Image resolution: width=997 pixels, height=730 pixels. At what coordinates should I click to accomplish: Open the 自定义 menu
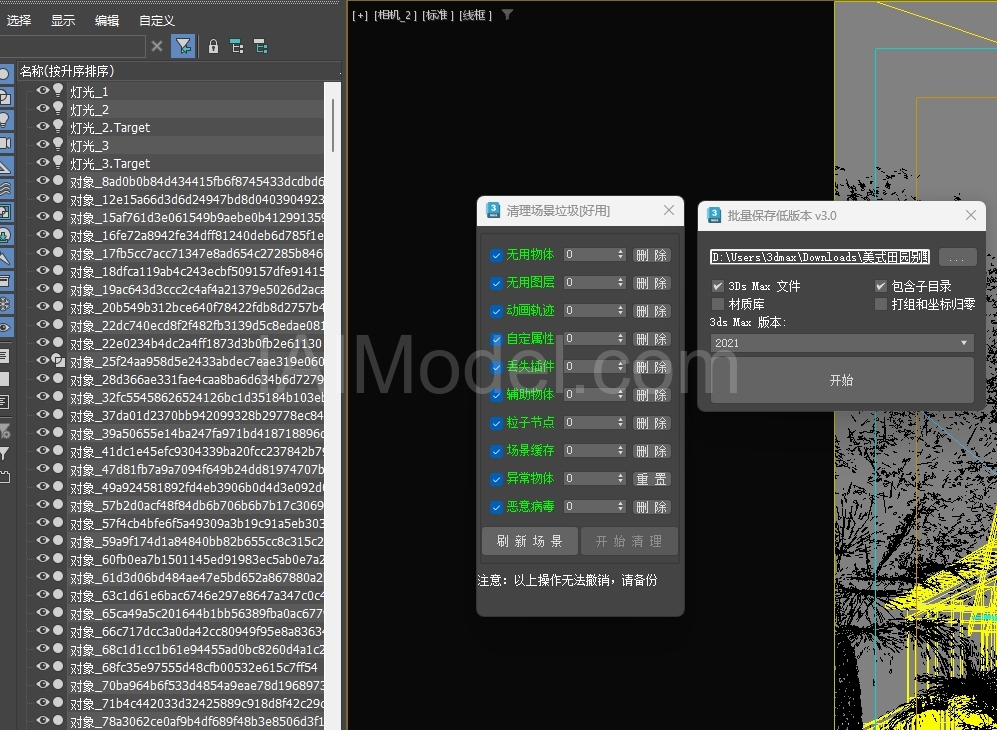[x=157, y=20]
